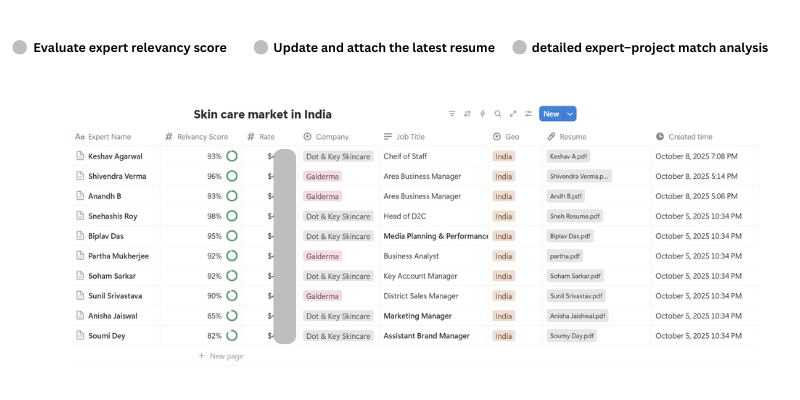Click the blue New button
This screenshot has height=400, width=800.
pos(551,114)
